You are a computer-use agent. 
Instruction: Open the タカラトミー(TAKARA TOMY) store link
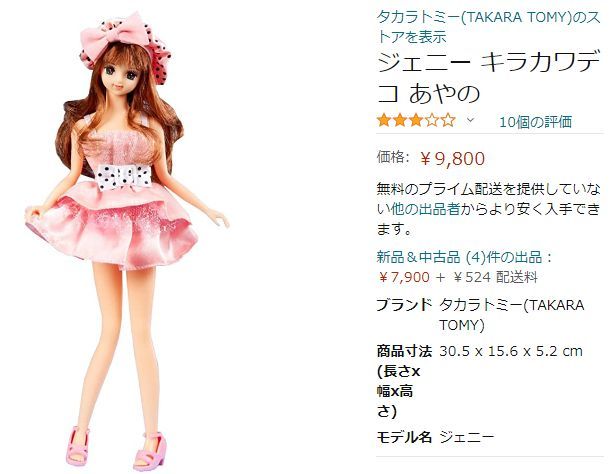pyautogui.click(x=488, y=27)
